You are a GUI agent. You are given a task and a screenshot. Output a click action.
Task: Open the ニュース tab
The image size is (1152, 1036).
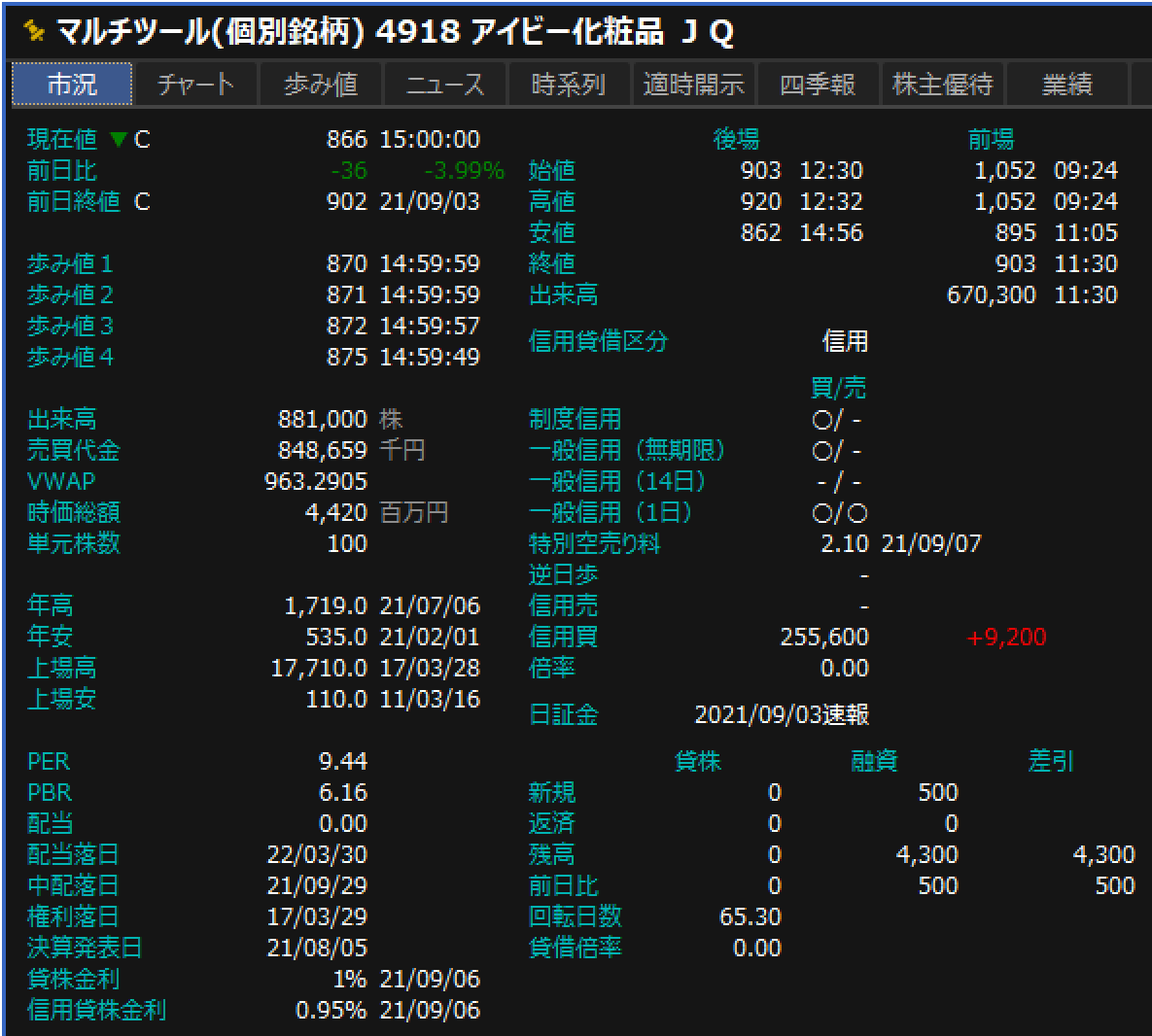click(x=444, y=85)
